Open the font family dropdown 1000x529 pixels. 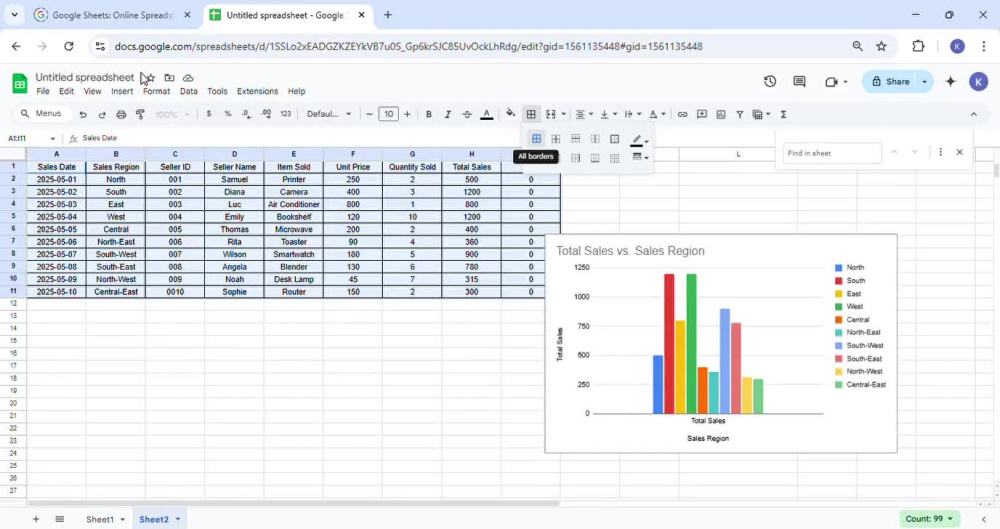click(x=328, y=114)
